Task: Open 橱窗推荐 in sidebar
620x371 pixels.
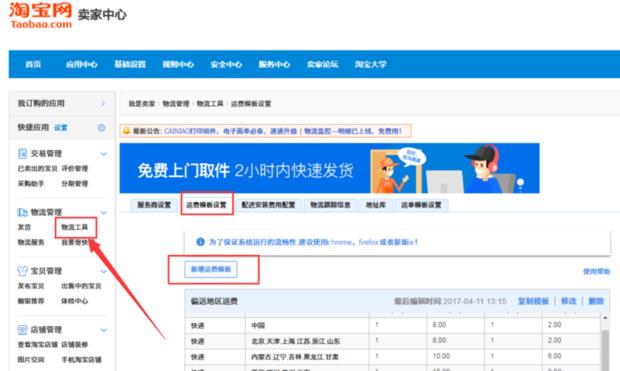Action: pyautogui.click(x=31, y=301)
